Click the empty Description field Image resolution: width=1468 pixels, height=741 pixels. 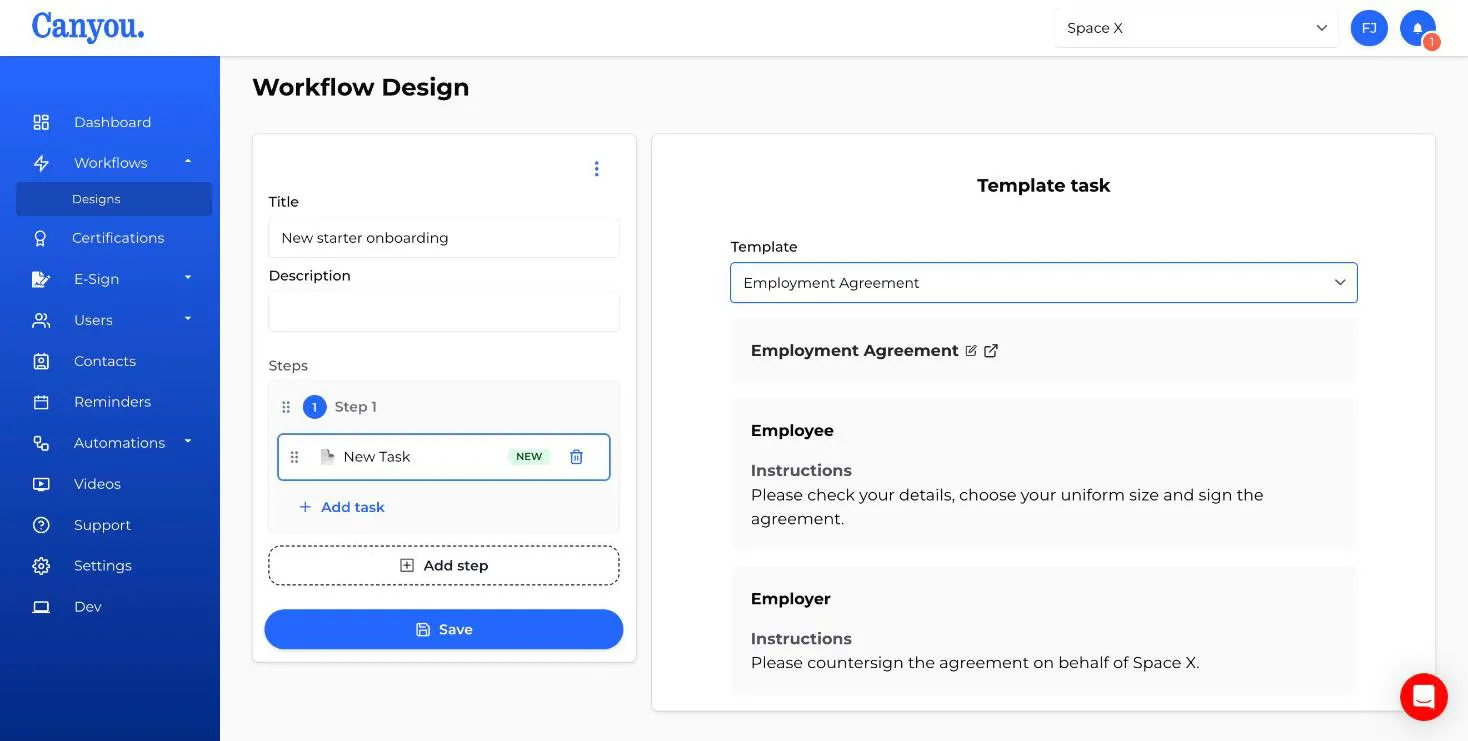(x=444, y=312)
